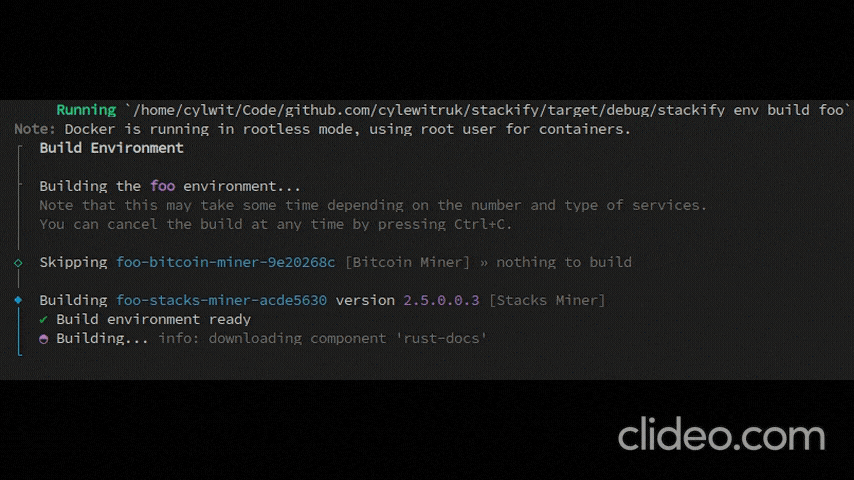Select the foo-bitcoin-miner-9e20268c service name
The width and height of the screenshot is (854, 480).
(x=225, y=262)
